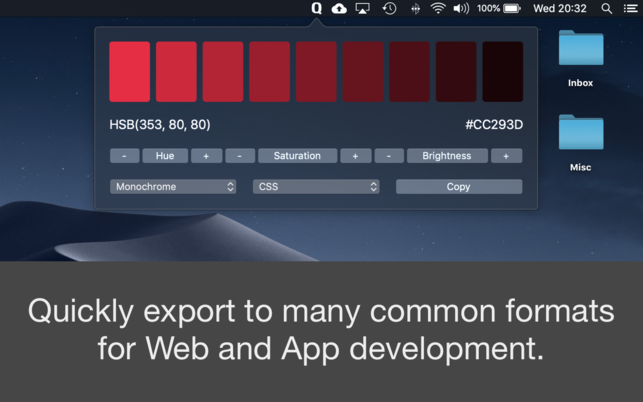Increase Saturation with plus button
The image size is (643, 402).
356,156
